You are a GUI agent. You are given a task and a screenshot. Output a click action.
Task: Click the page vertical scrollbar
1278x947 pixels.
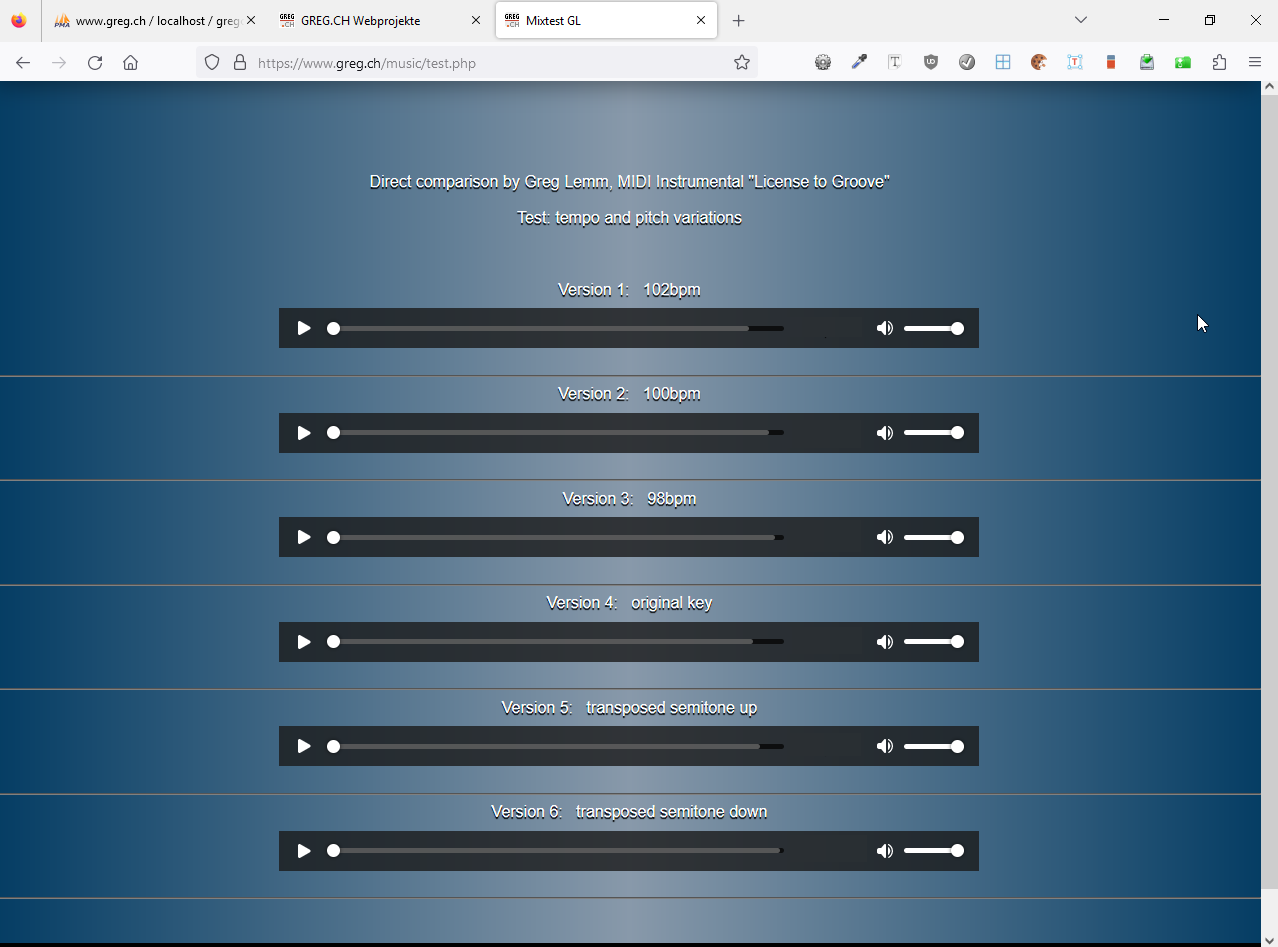1269,492
